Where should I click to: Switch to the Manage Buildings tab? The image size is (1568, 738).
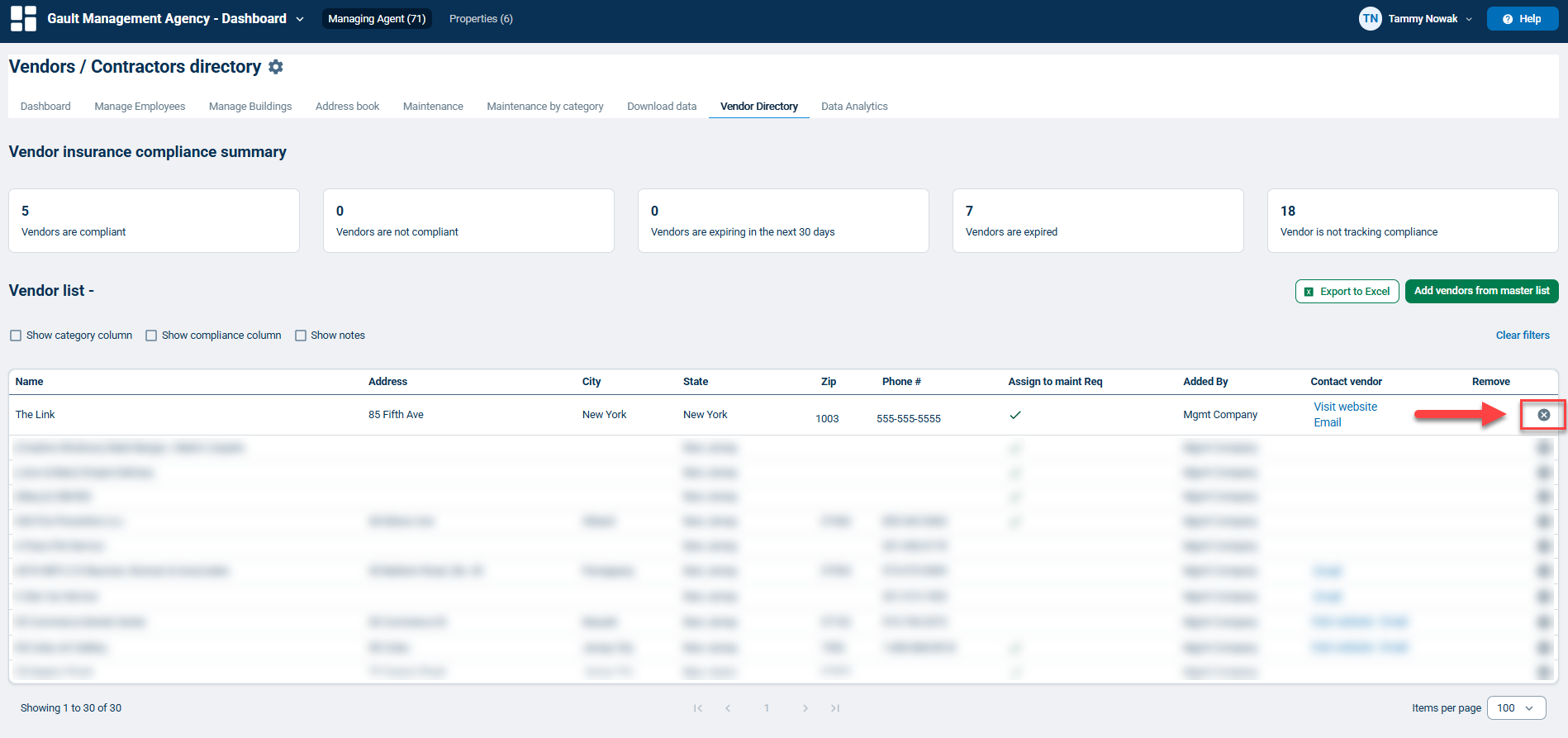point(250,107)
